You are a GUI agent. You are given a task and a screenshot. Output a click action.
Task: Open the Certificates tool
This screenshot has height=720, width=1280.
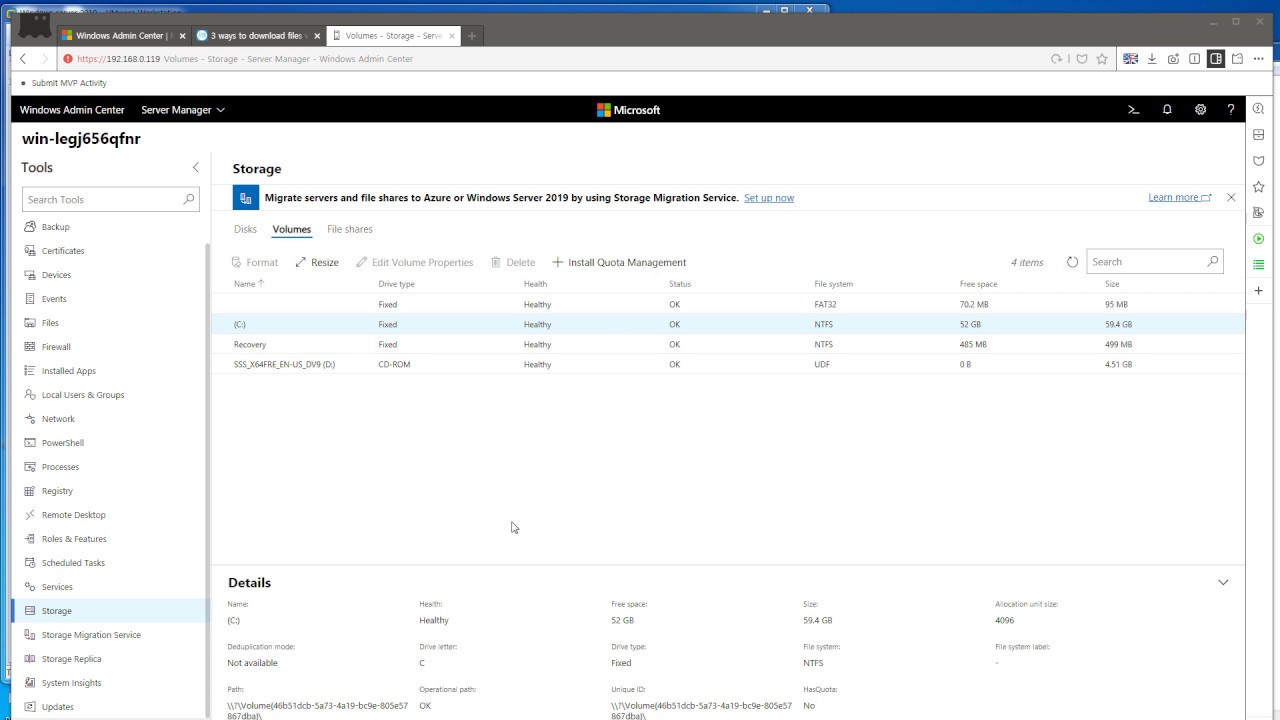point(62,251)
